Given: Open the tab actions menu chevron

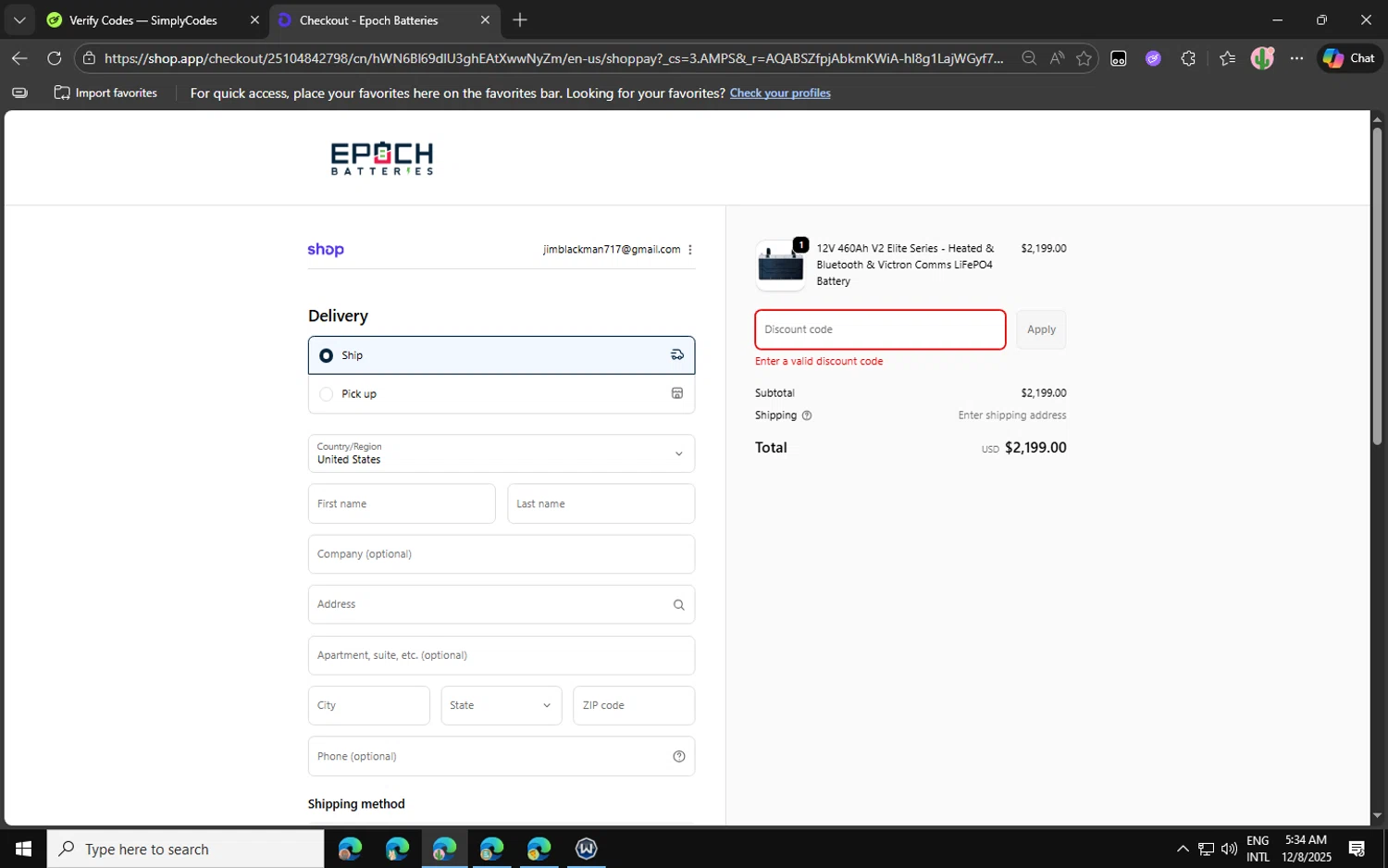Looking at the screenshot, I should click(x=19, y=19).
